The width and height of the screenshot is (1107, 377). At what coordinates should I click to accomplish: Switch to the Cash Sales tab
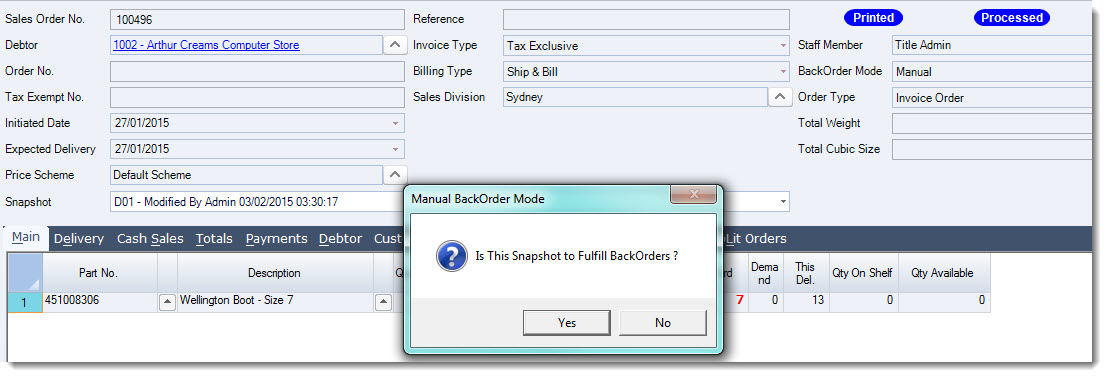point(150,239)
